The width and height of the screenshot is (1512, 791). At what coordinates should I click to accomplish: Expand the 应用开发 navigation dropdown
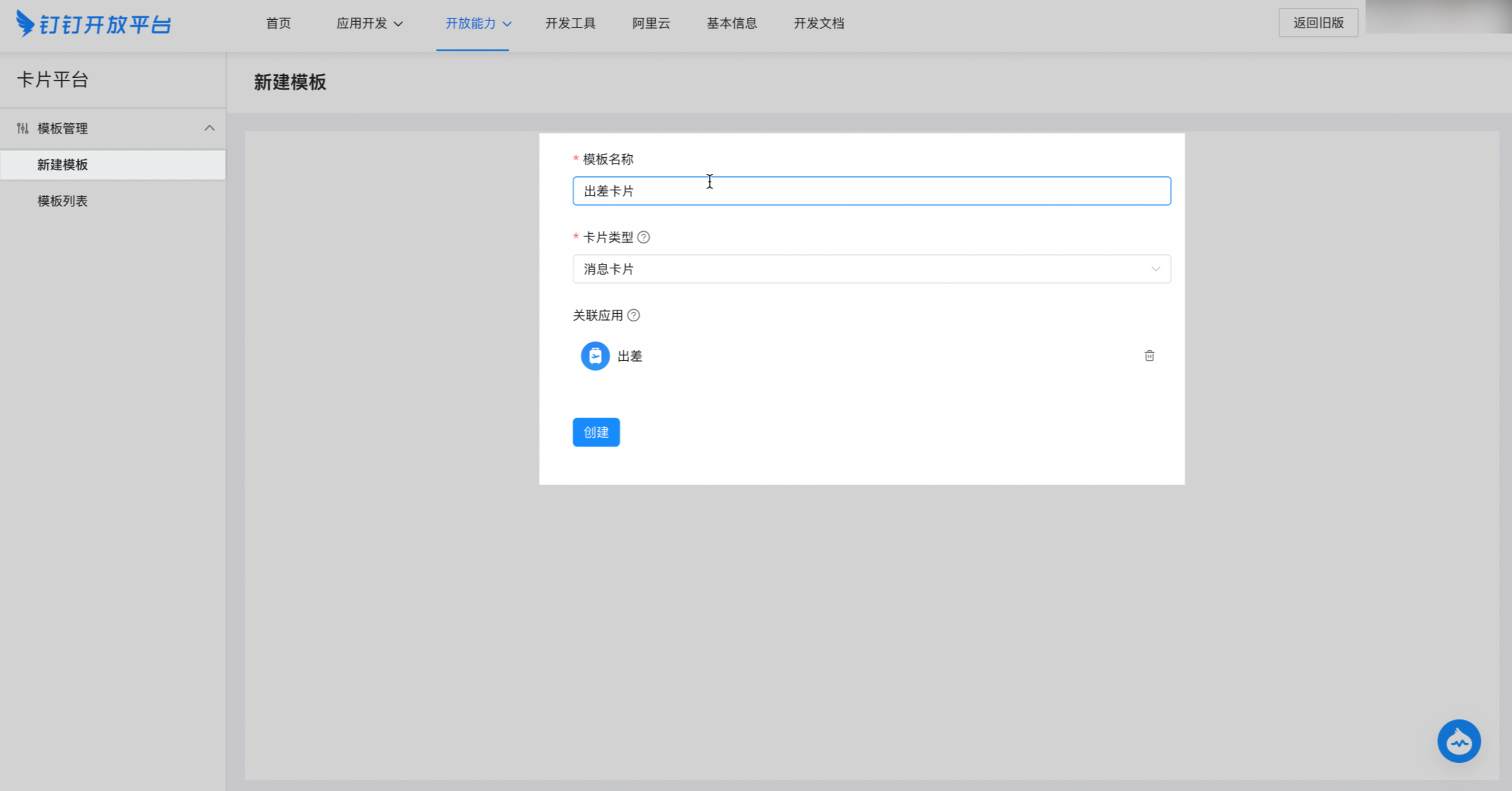[x=369, y=24]
